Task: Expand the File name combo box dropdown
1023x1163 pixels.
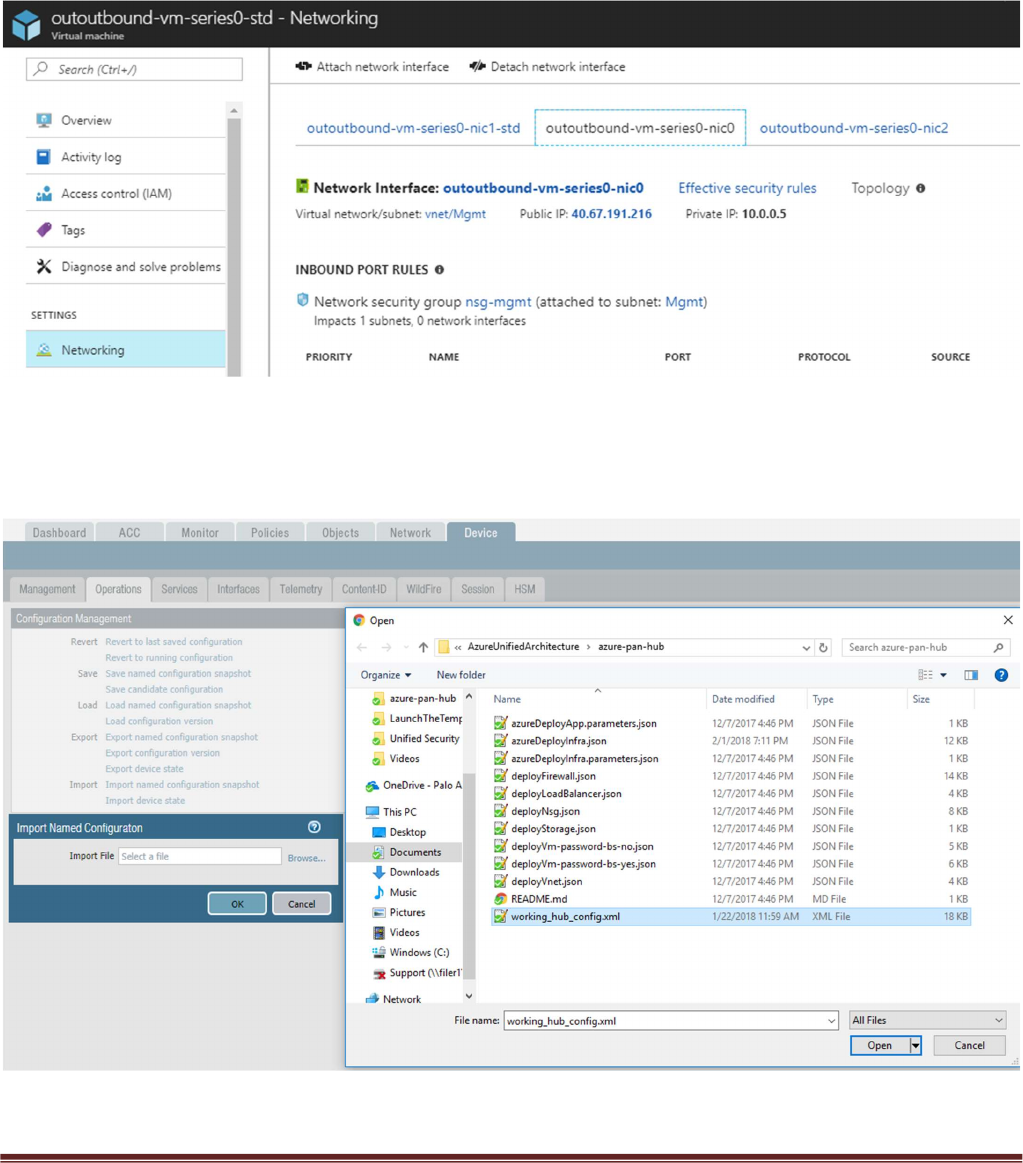Action: (x=832, y=1021)
